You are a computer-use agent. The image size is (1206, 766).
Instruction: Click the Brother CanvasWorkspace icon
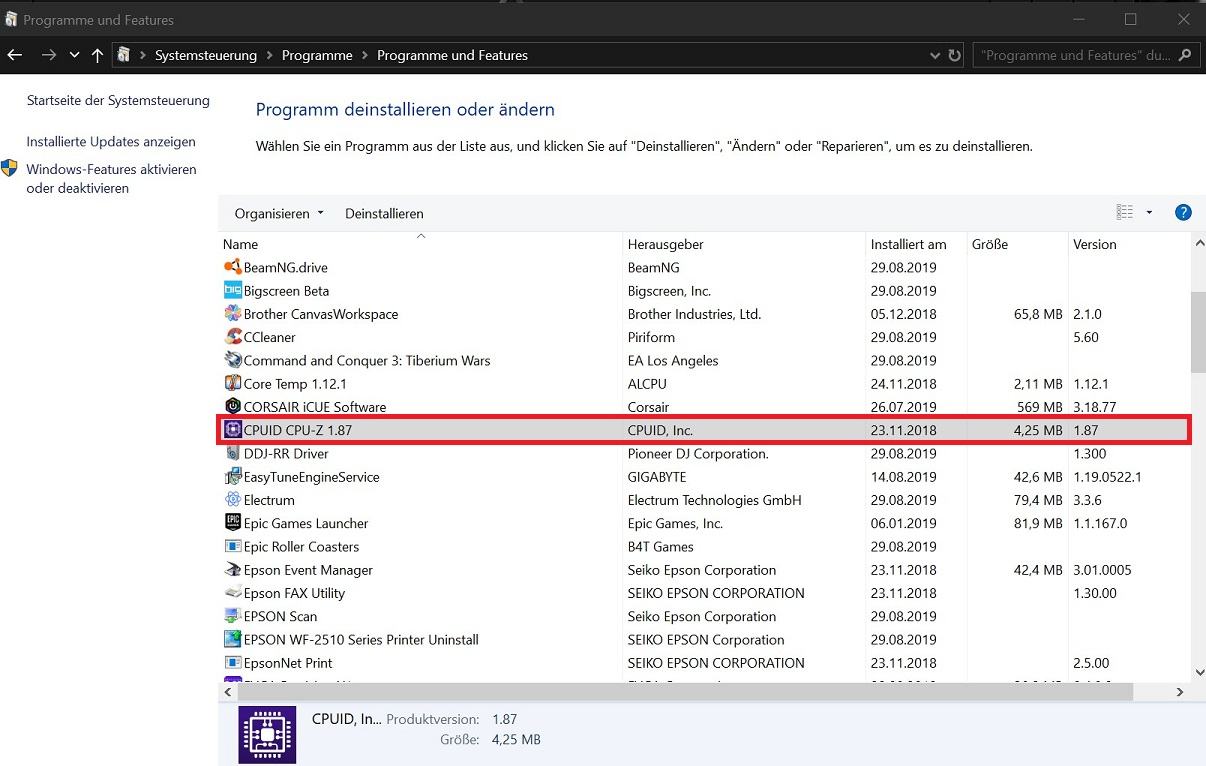tap(232, 314)
